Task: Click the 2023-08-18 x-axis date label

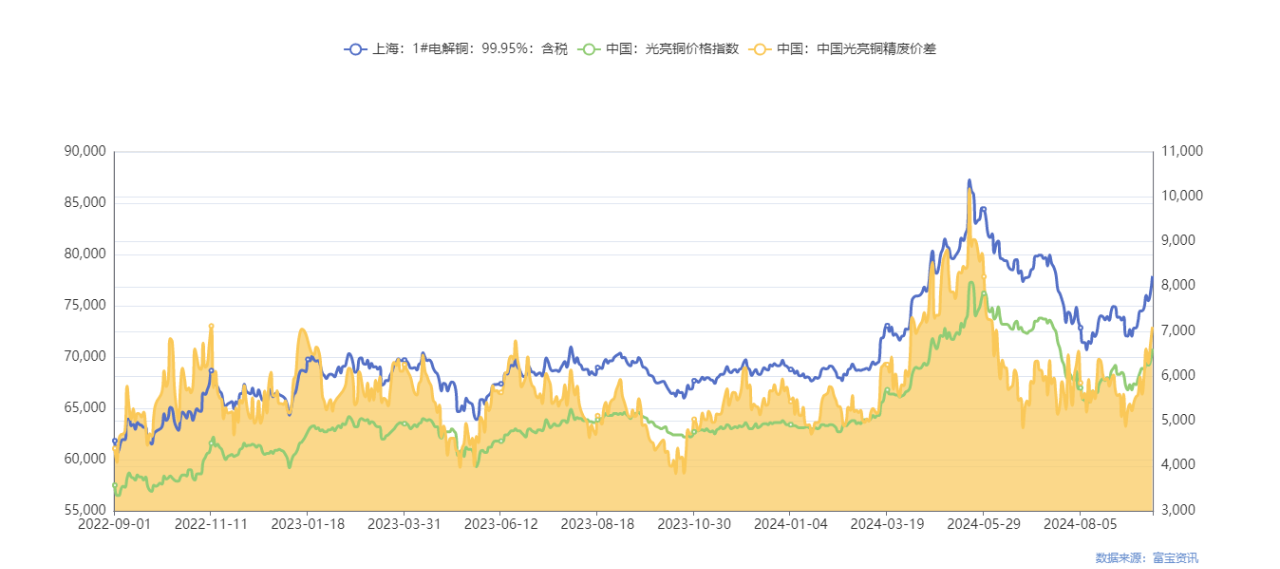Action: (x=595, y=523)
